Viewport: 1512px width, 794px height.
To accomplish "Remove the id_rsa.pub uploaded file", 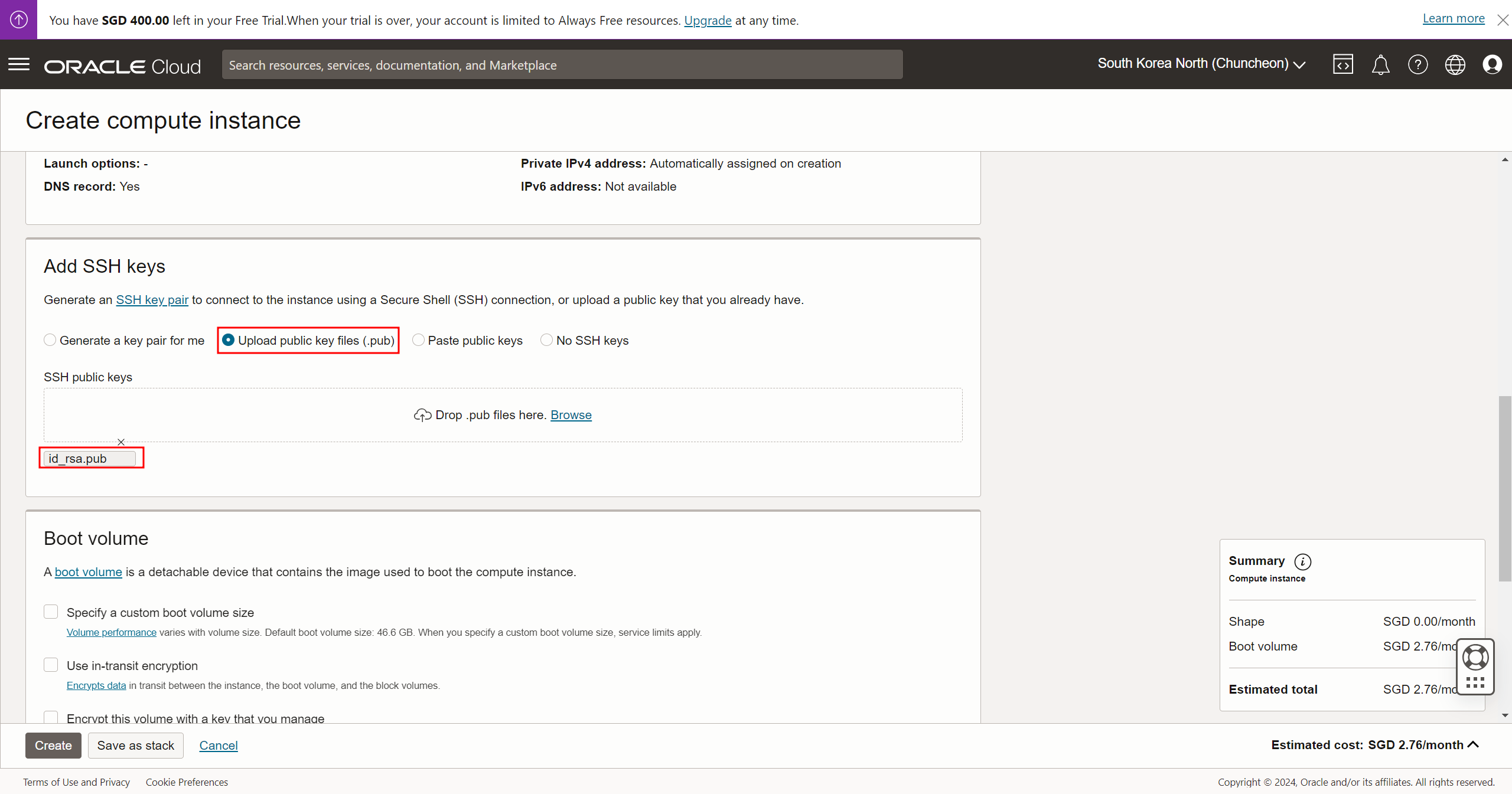I will click(121, 442).
